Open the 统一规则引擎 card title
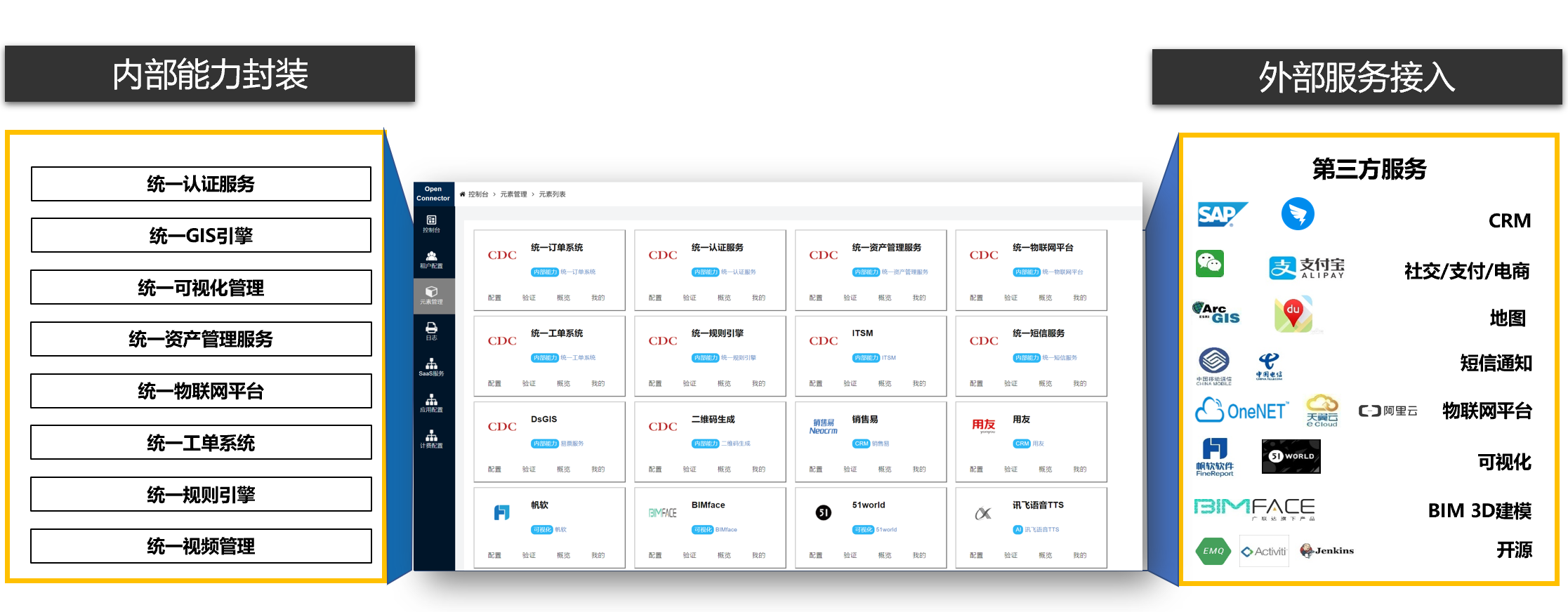This screenshot has height=612, width=1568. 717,333
